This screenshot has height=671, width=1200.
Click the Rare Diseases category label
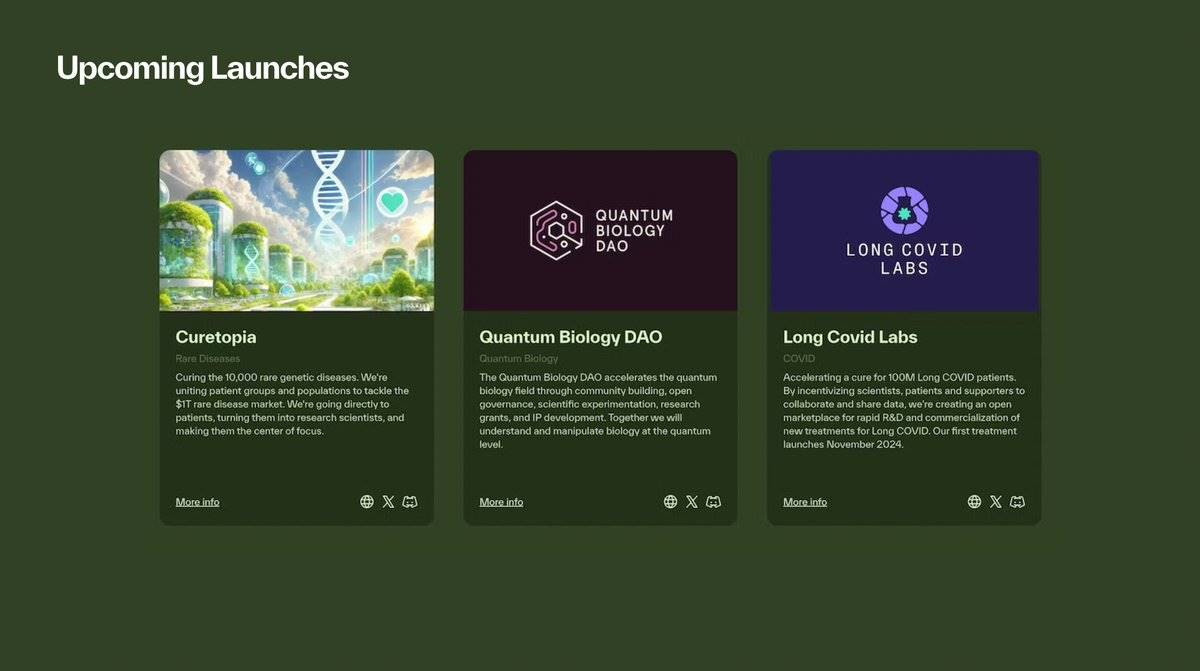tap(208, 358)
